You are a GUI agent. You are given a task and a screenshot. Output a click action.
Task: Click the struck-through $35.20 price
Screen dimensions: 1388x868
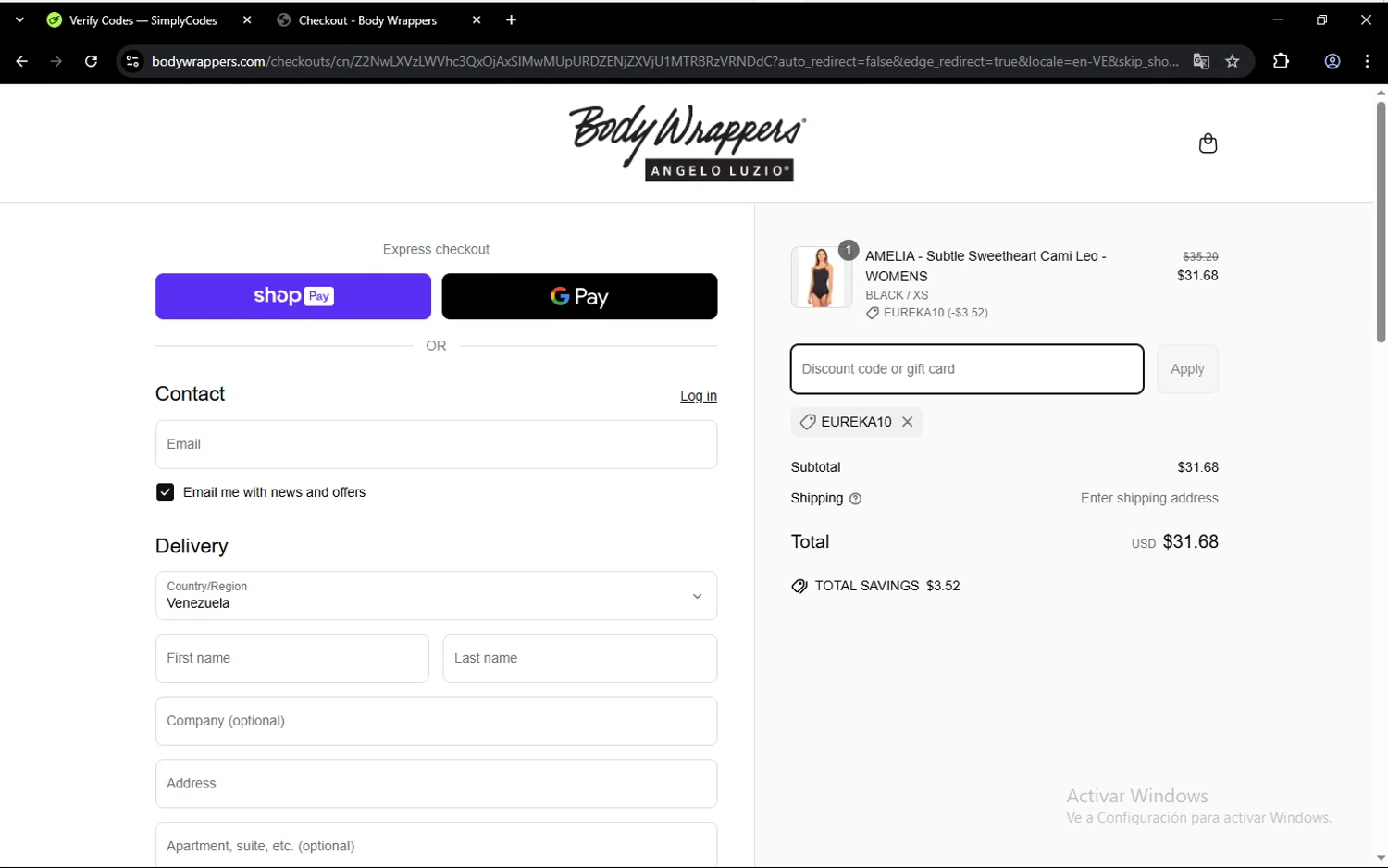pyautogui.click(x=1200, y=256)
